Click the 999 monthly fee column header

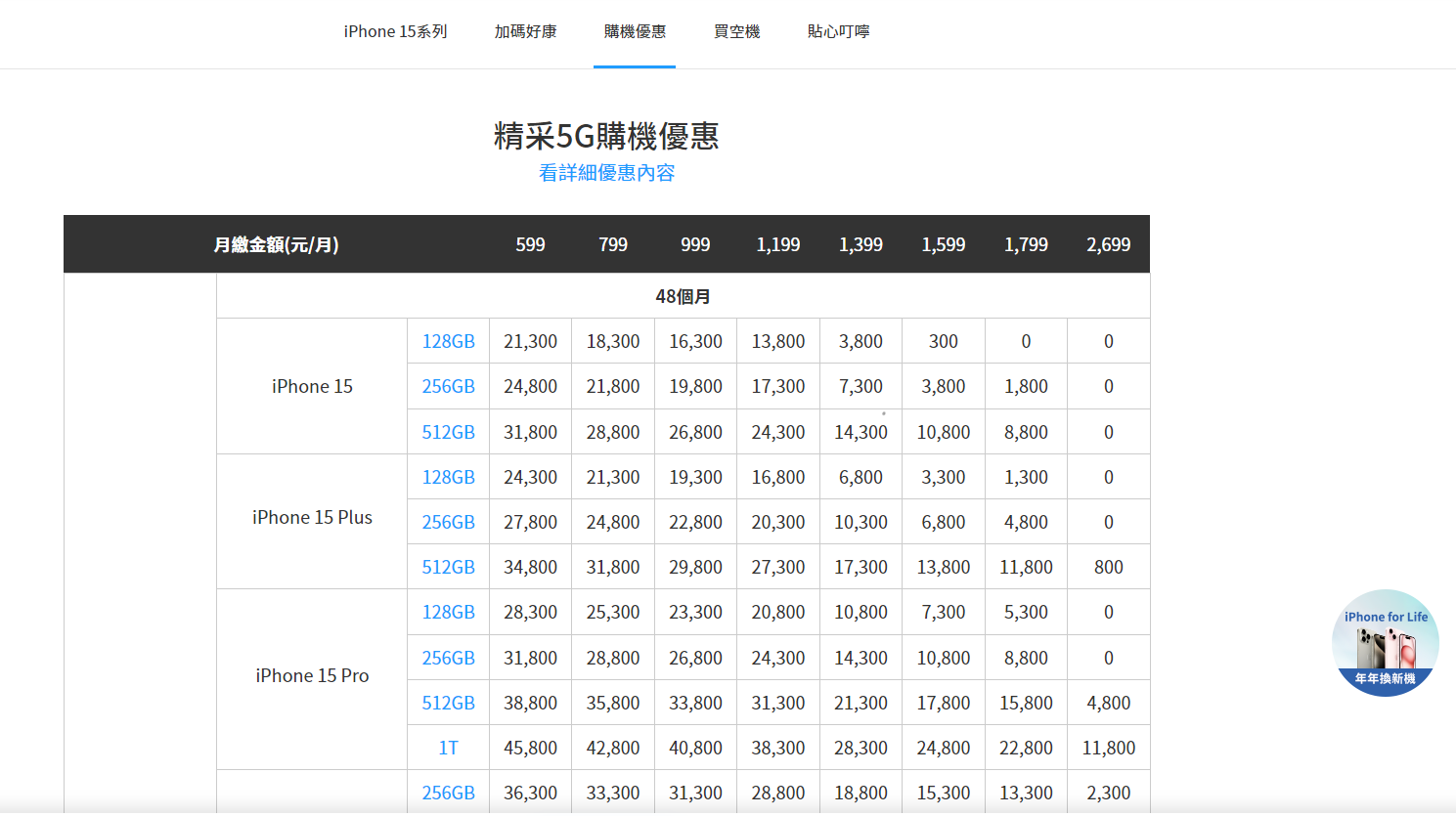pyautogui.click(x=695, y=244)
